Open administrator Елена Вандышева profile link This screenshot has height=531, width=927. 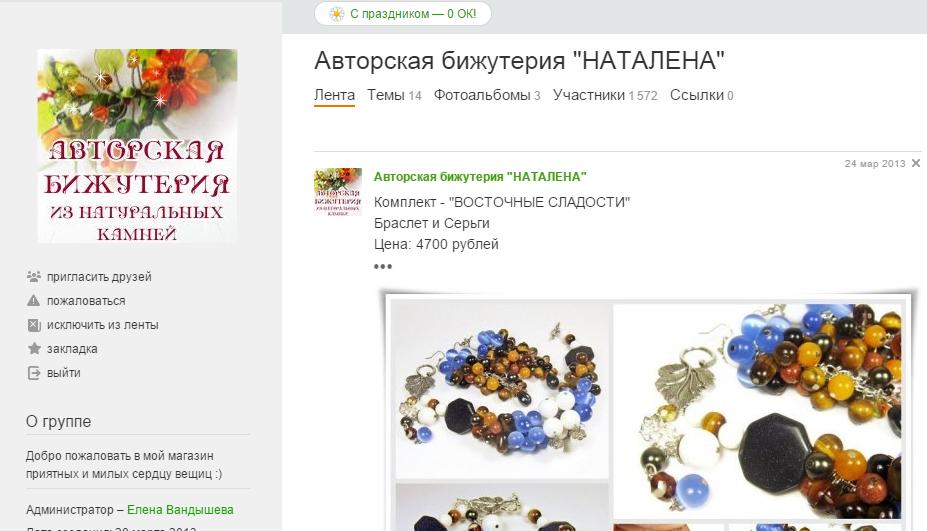180,509
